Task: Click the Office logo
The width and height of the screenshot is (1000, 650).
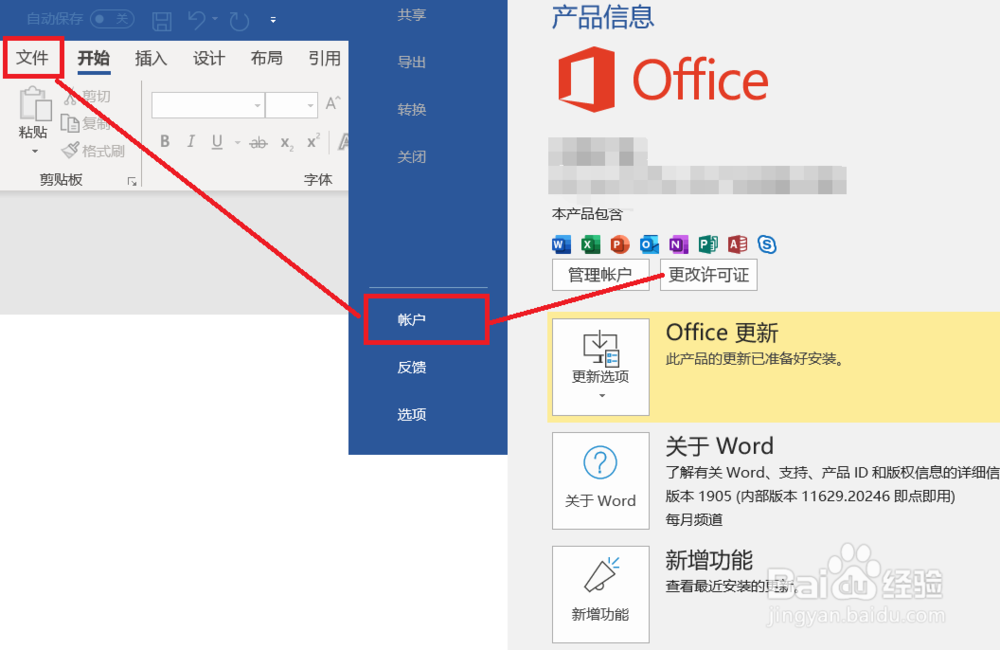Action: tap(663, 79)
